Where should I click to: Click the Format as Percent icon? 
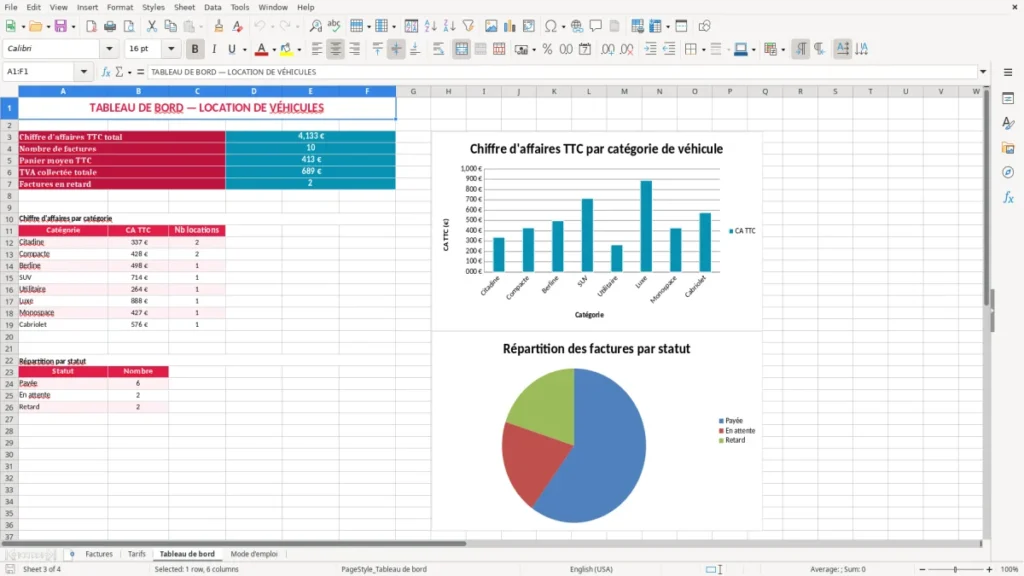point(547,49)
